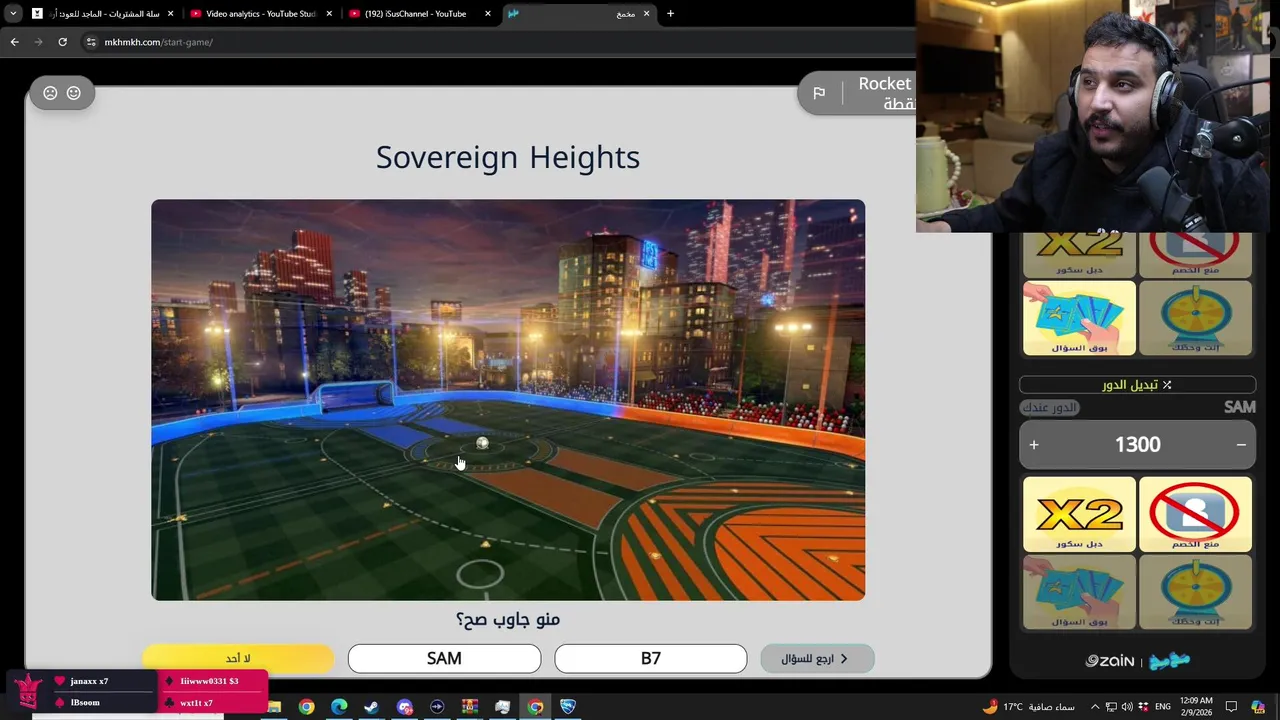This screenshot has width=1280, height=720.
Task: Select the active مخمخ browser tab
Action: [580, 14]
